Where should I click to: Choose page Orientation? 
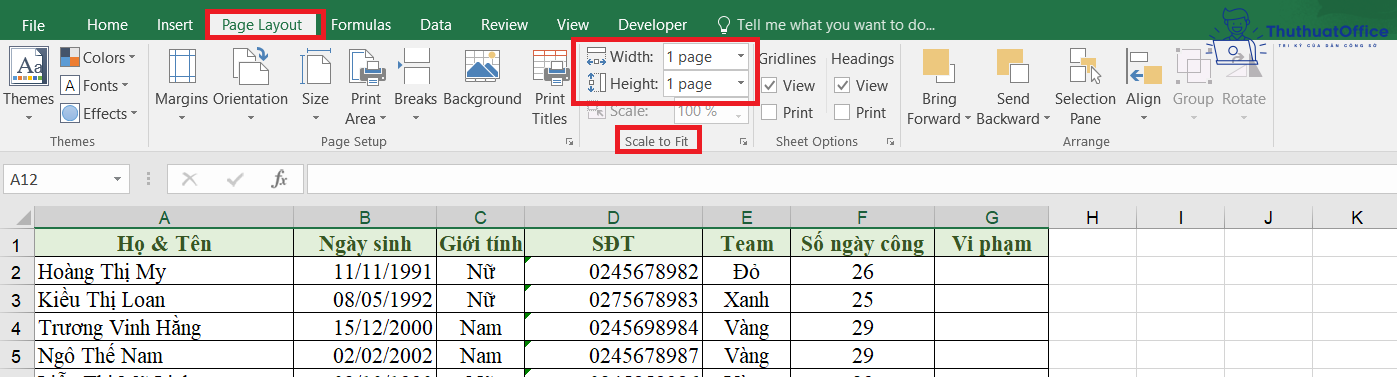click(x=250, y=84)
